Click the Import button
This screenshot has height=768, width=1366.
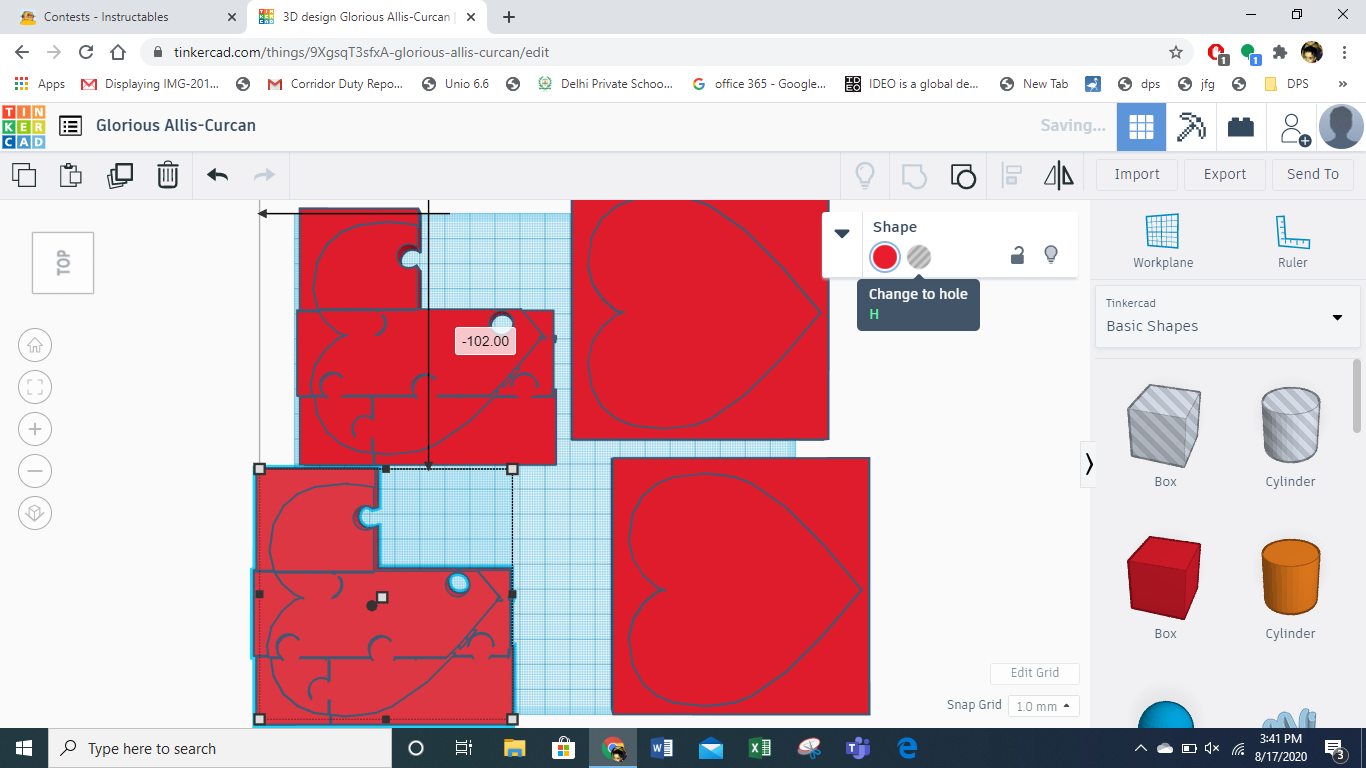click(x=1137, y=174)
